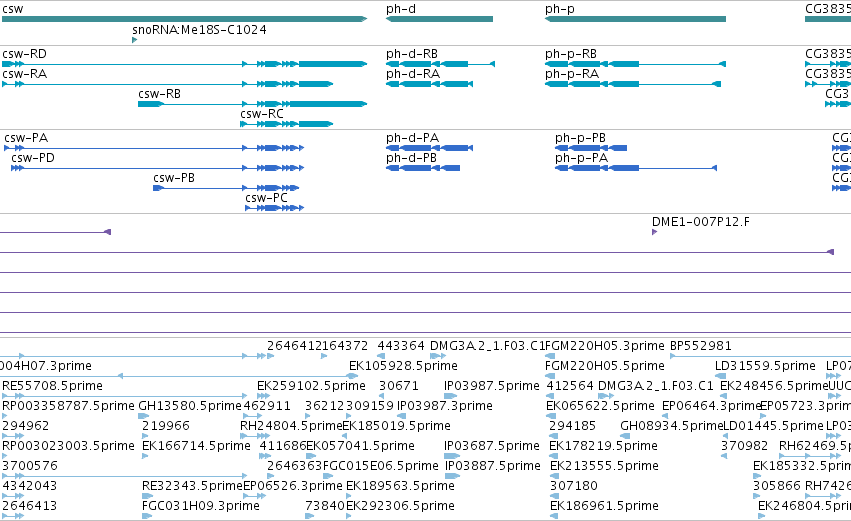The width and height of the screenshot is (851, 521).
Task: Open the ph-d-PB coding feature
Action: (x=423, y=168)
